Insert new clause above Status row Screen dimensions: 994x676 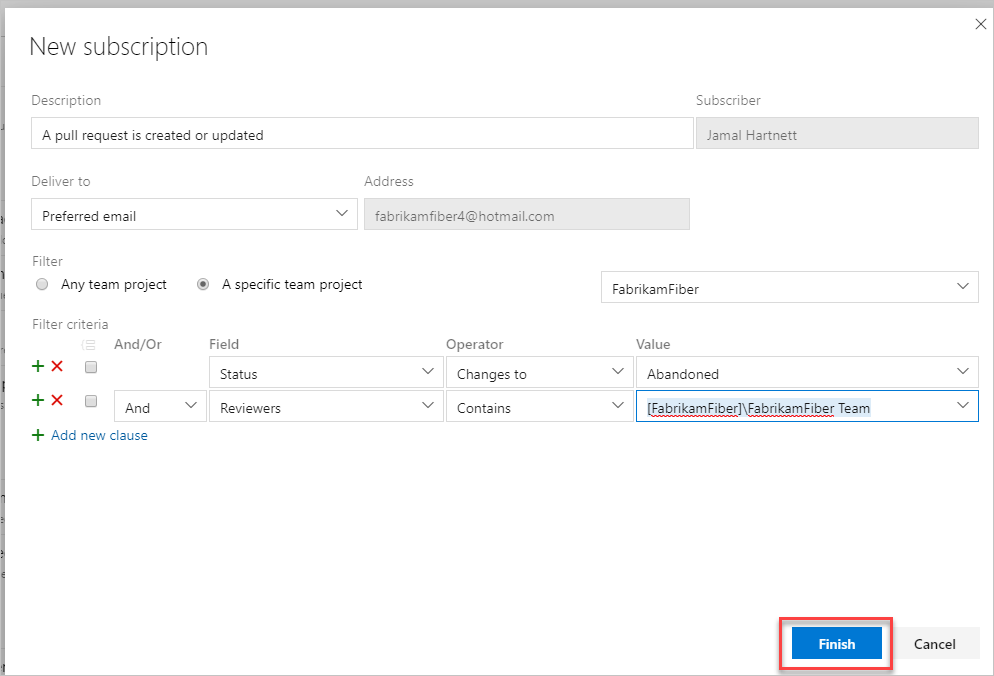coord(38,366)
